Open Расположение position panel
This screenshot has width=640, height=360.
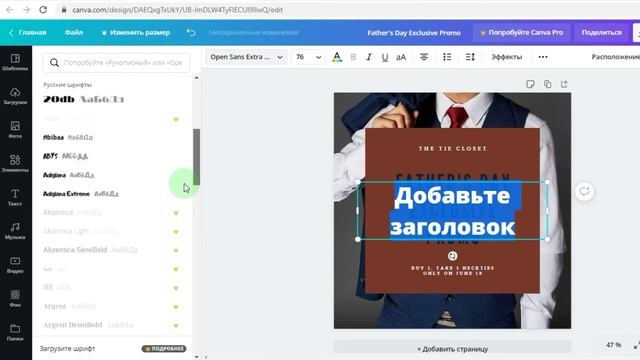[615, 57]
